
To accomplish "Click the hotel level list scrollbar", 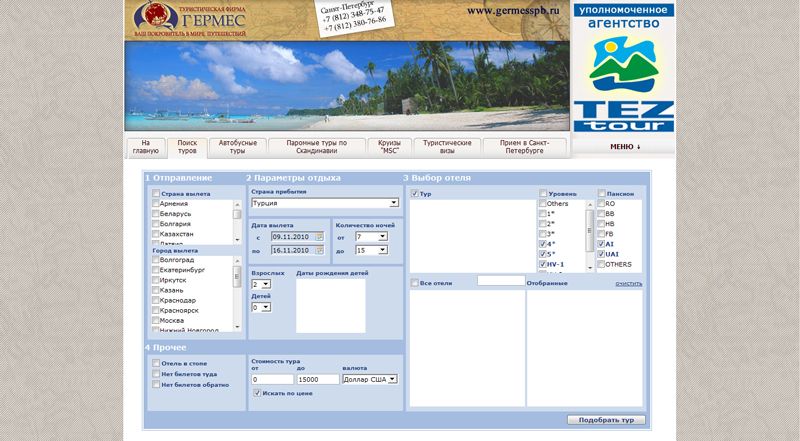I will [x=590, y=236].
